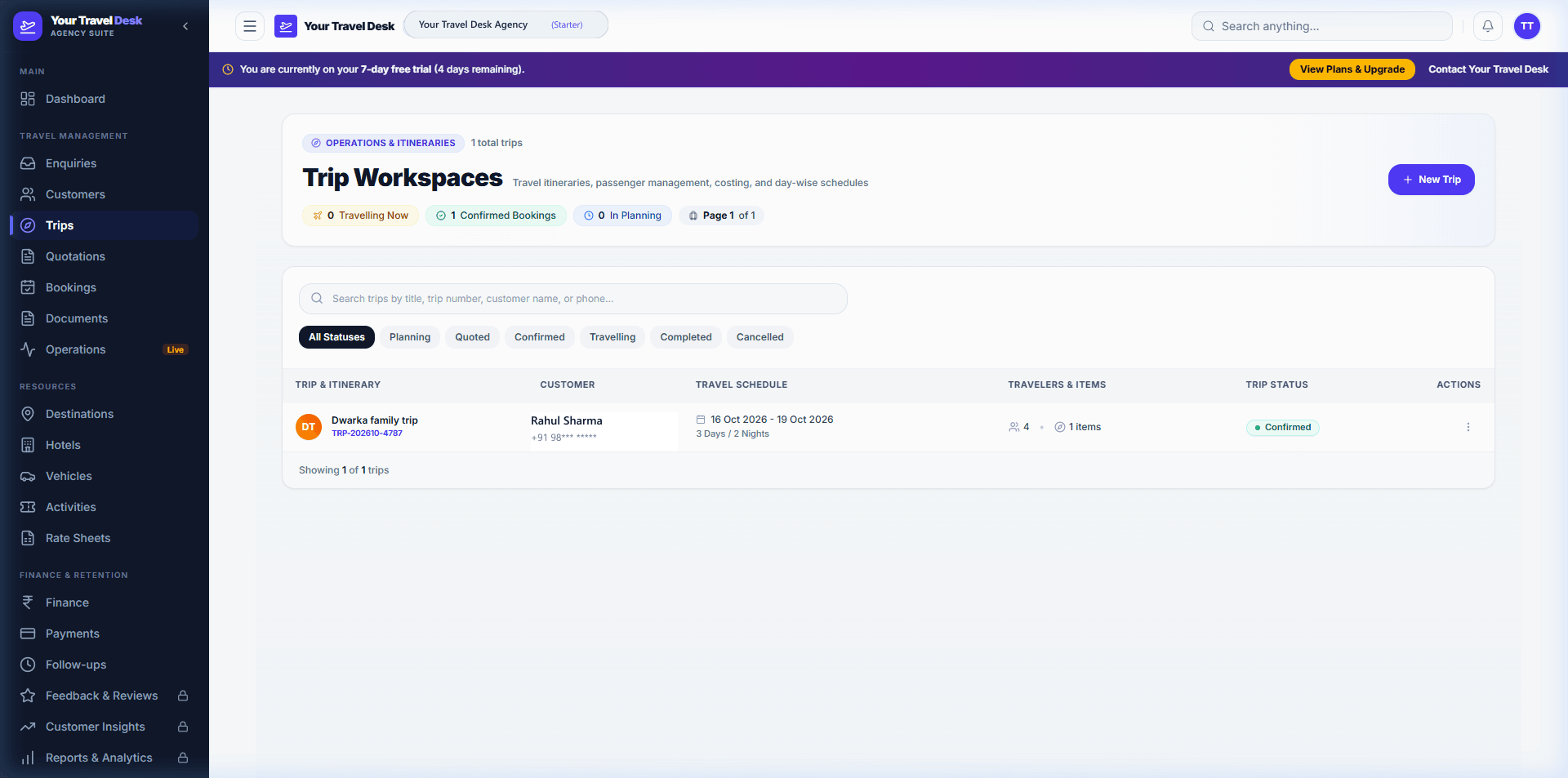Click the 0 Travelling Now chip
1568x778 pixels.
pos(361,216)
